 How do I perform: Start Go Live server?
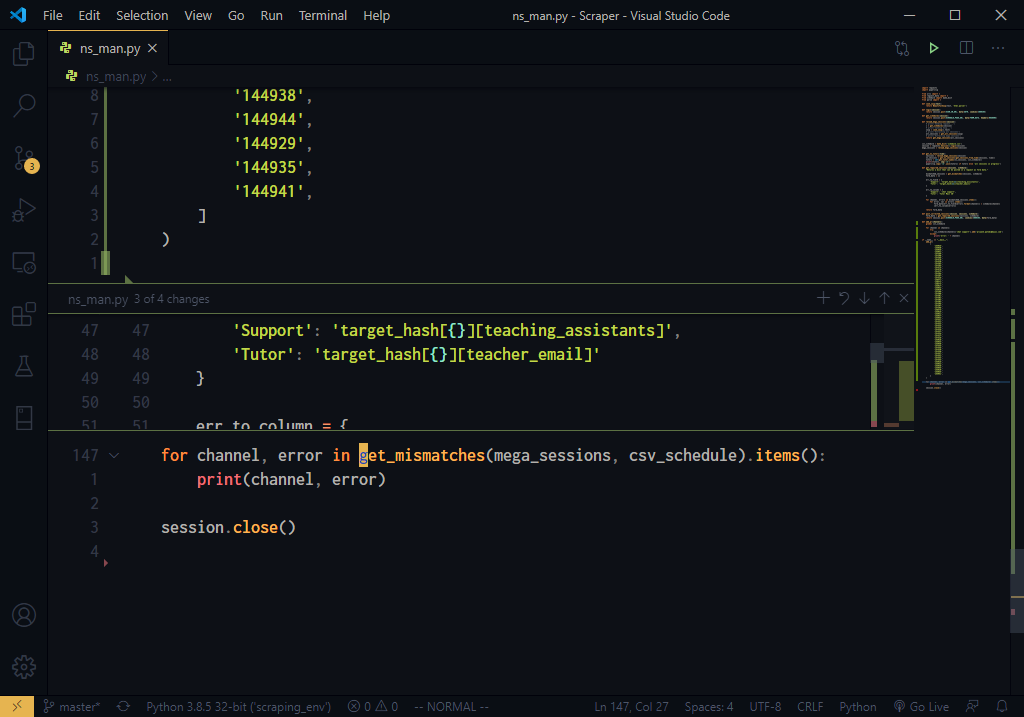pyautogui.click(x=921, y=707)
